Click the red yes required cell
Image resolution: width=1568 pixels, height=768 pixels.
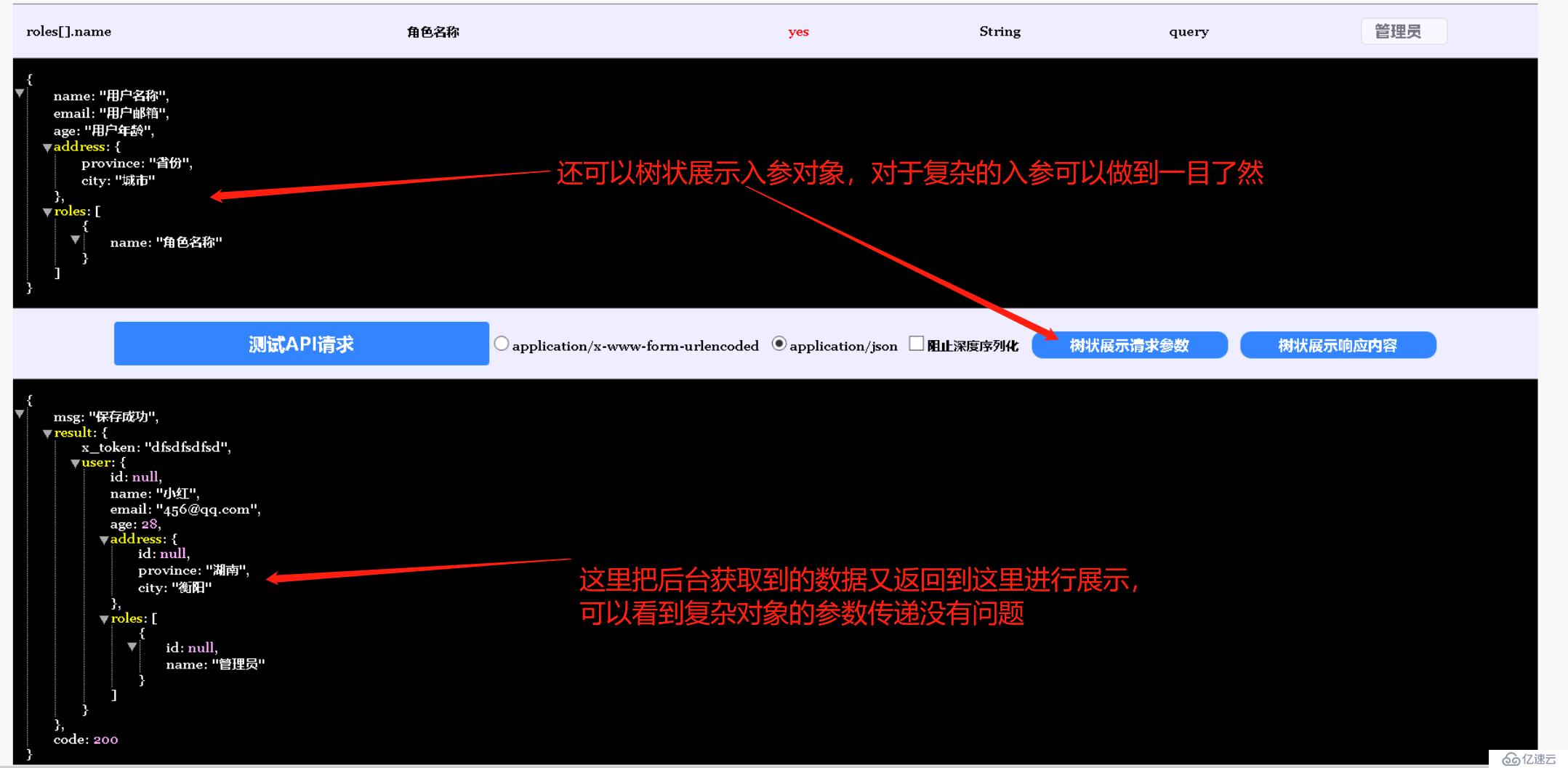[x=798, y=32]
